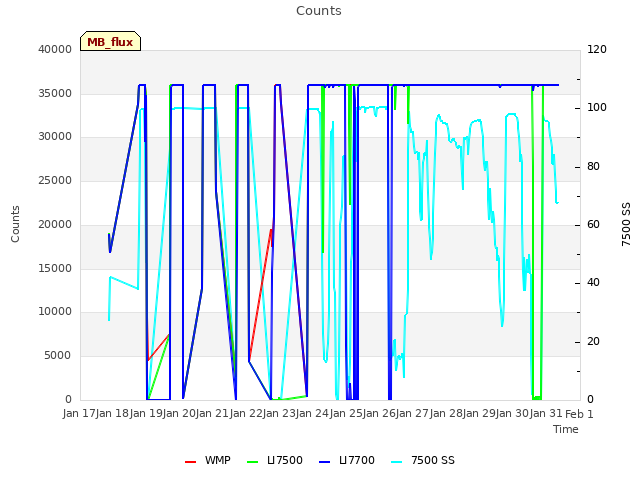The image size is (640, 480).
Task: Click the Jan 23 date tick label
Action: pos(279,414)
